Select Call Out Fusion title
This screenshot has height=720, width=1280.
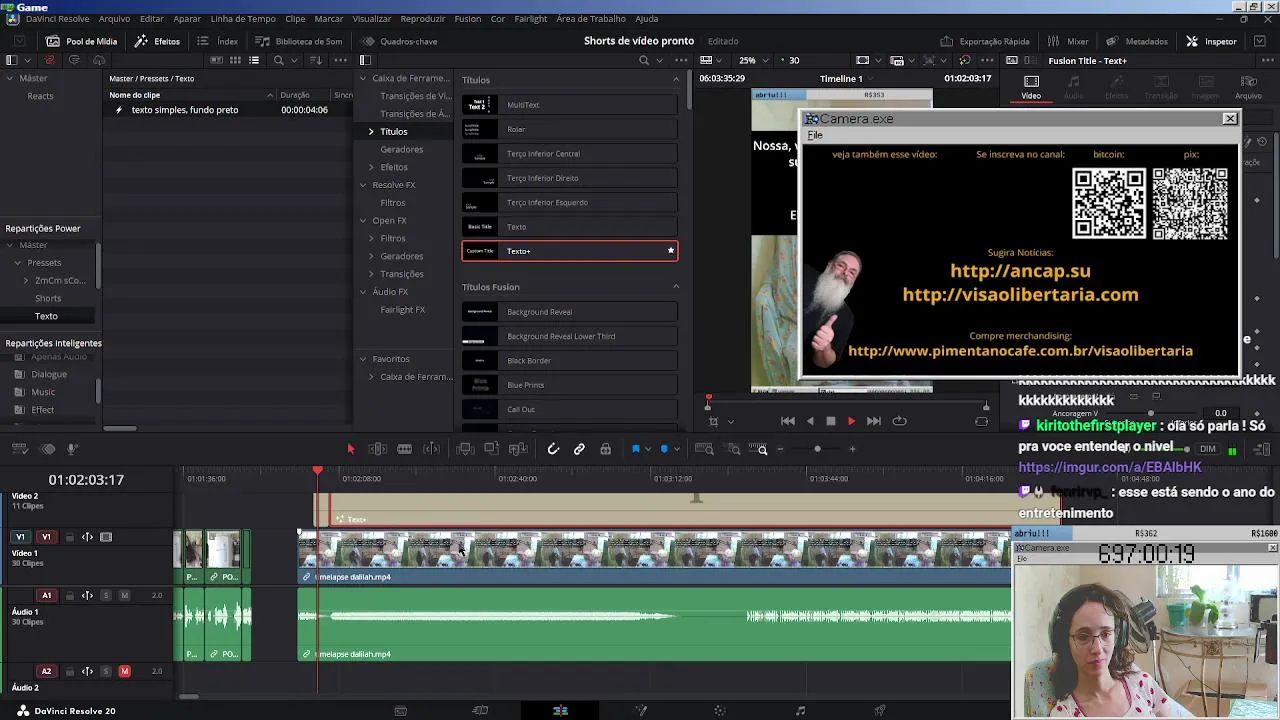click(569, 409)
